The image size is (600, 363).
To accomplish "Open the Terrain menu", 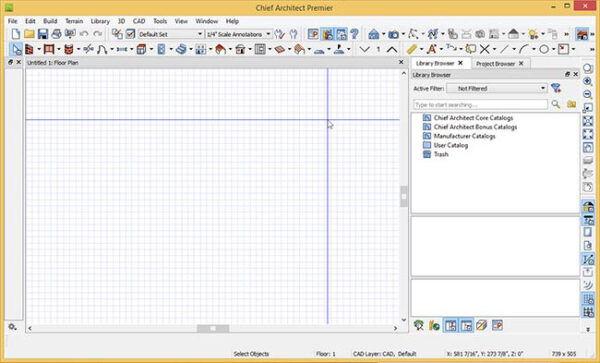I will tap(74, 21).
